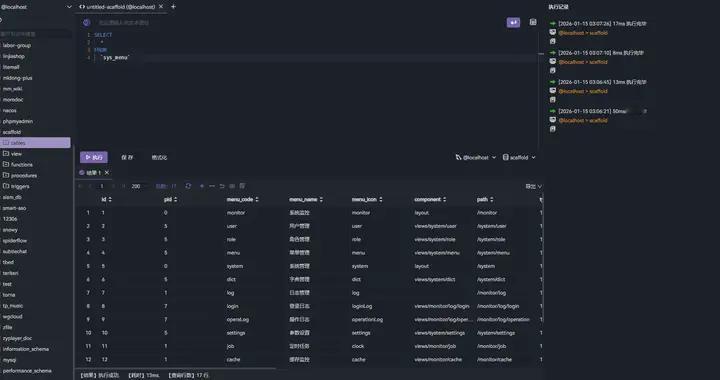This screenshot has height=380, width=720.
Task: Click the undo icon in the result toolbar
Action: [222, 186]
